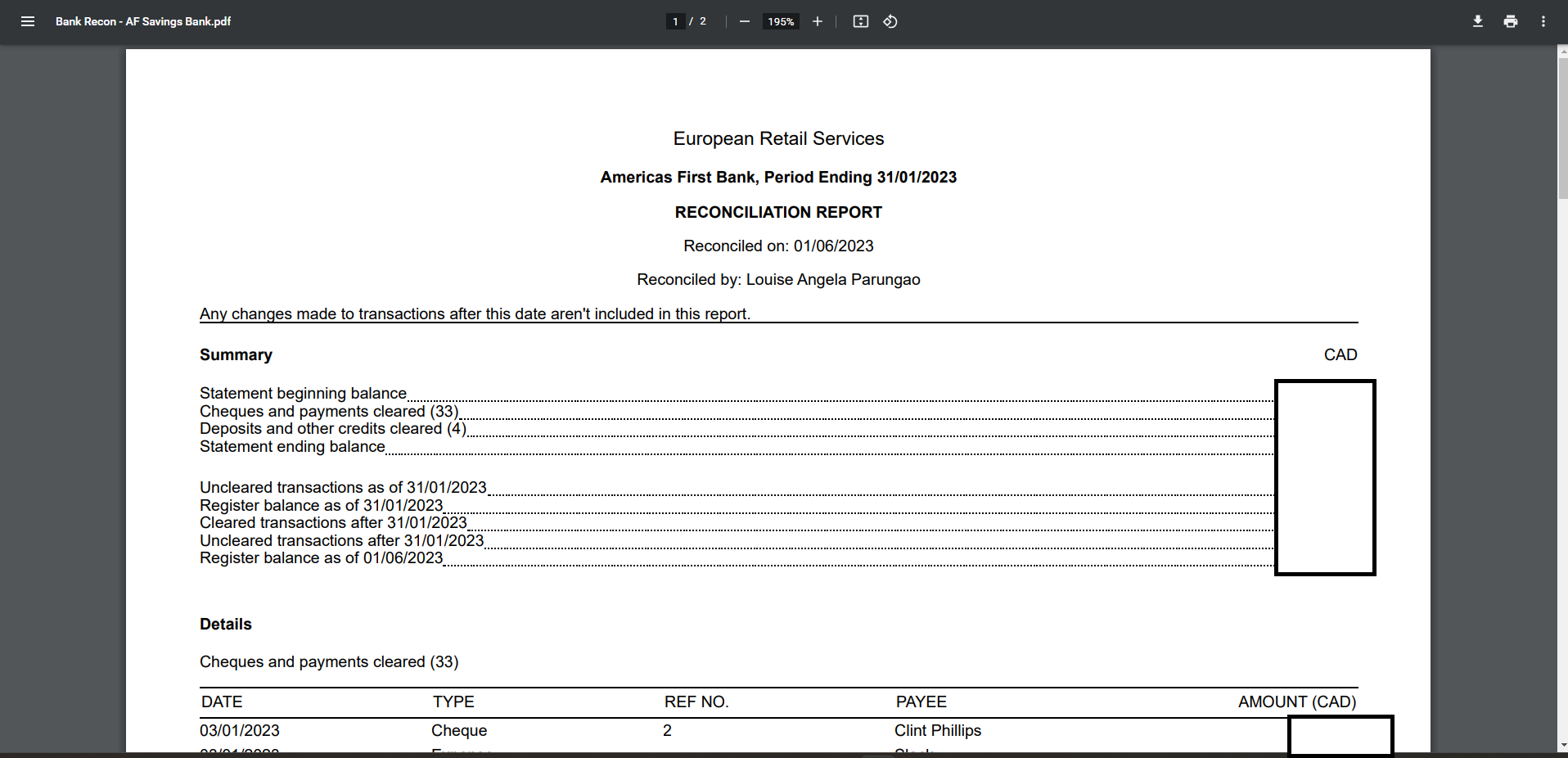Click the scrollbar down arrow
This screenshot has width=1568, height=758.
click(x=1562, y=746)
